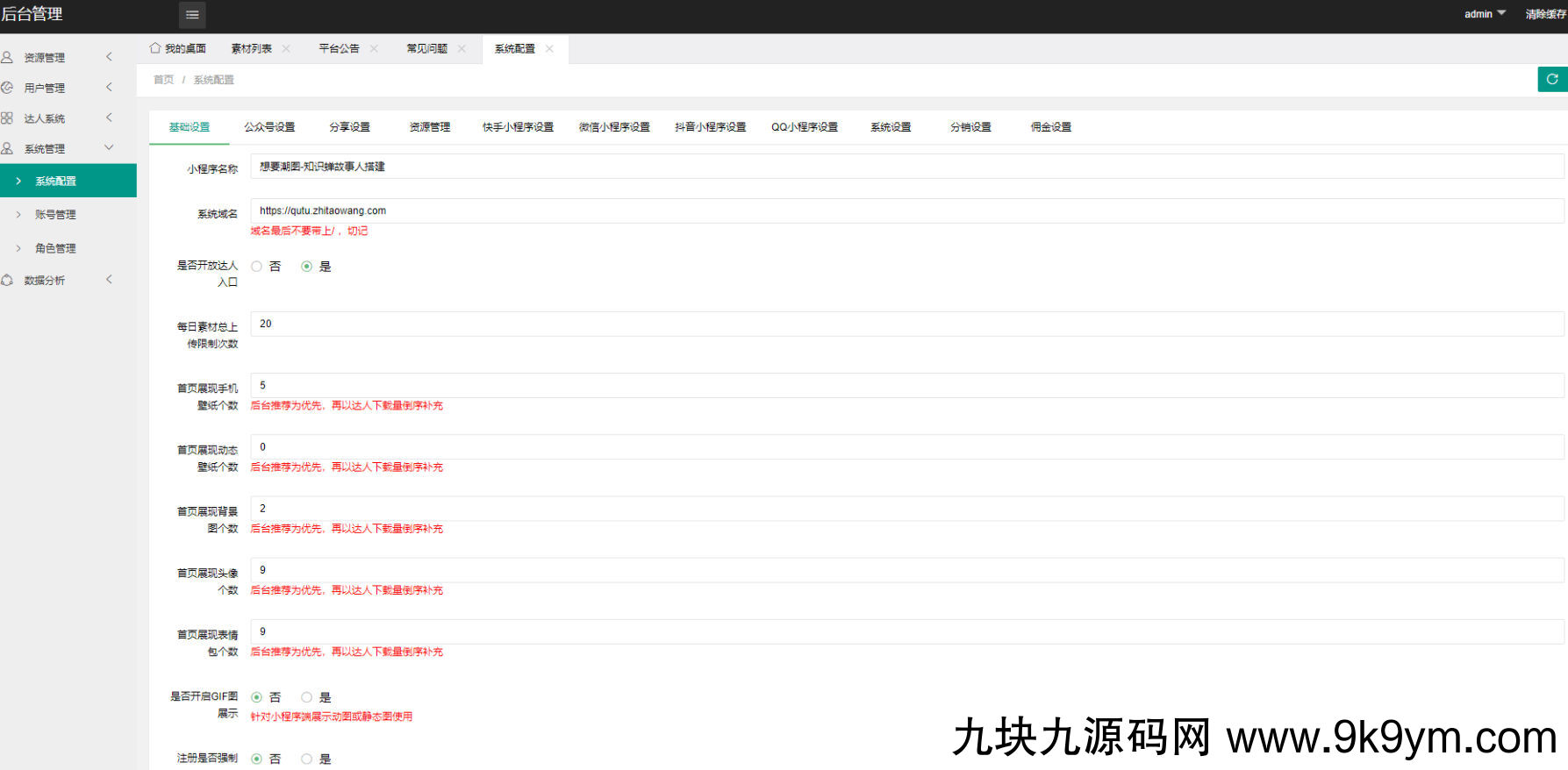Focus the 每日素材总上传限制次数 field

coord(907,324)
